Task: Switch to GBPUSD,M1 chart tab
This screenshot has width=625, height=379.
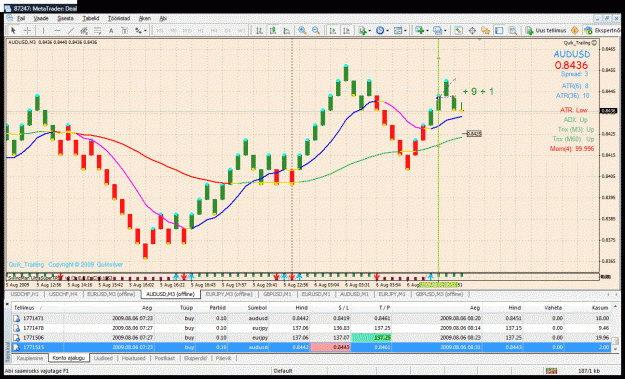Action: tap(277, 294)
